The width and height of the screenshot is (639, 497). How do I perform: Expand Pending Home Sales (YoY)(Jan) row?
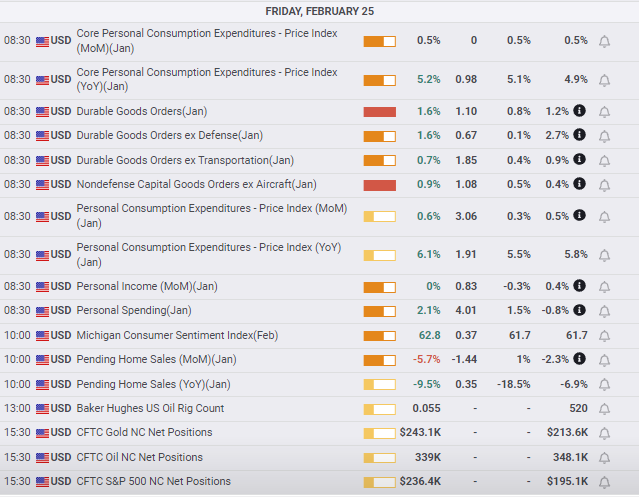[320, 385]
